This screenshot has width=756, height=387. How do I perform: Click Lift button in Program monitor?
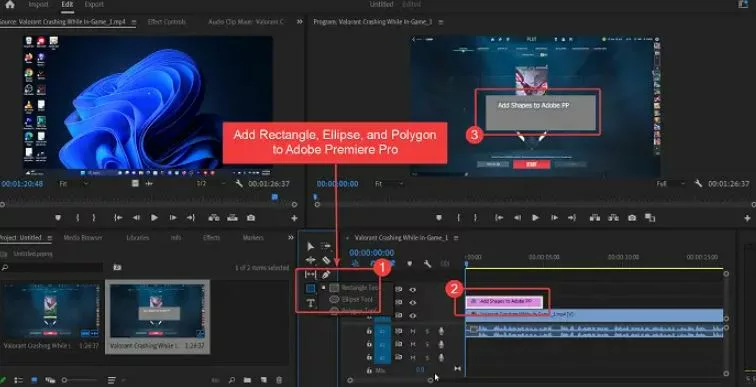[594, 218]
